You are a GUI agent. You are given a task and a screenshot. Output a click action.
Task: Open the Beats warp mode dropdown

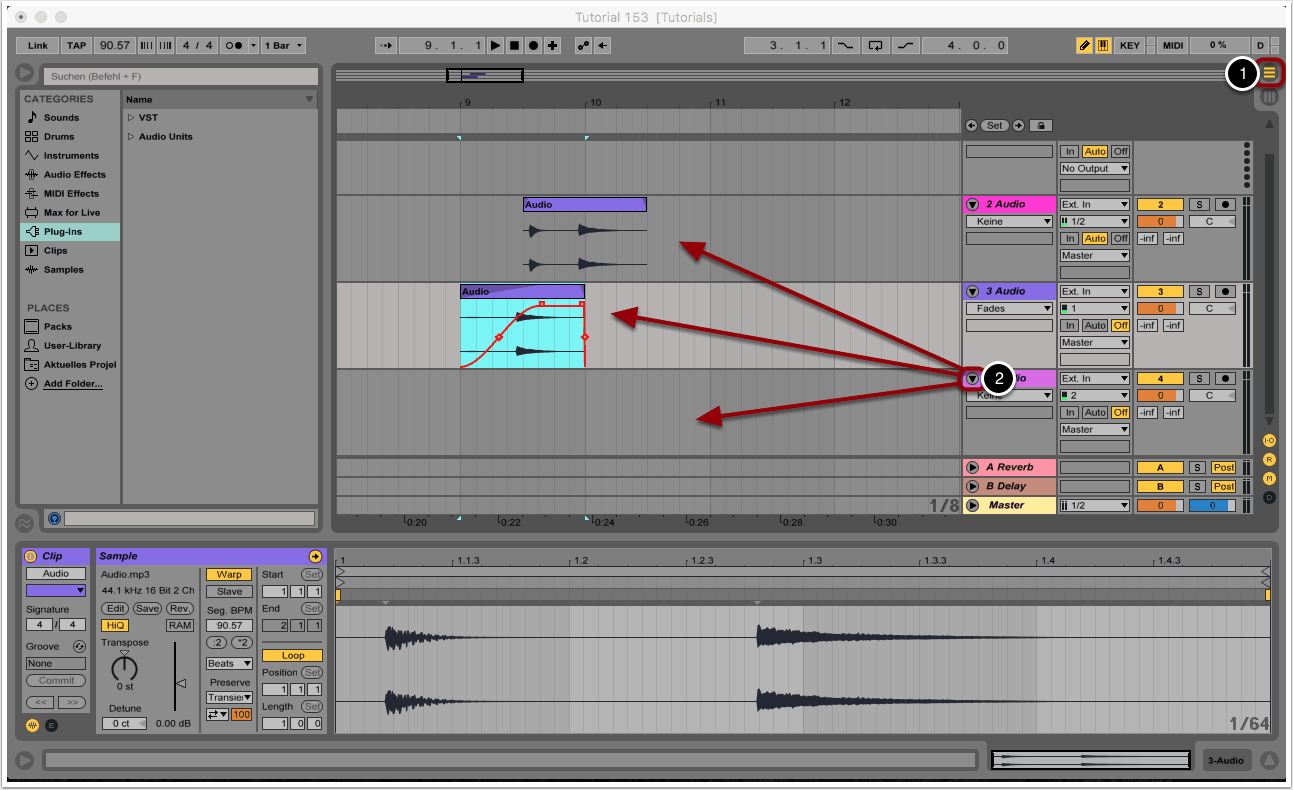tap(229, 663)
